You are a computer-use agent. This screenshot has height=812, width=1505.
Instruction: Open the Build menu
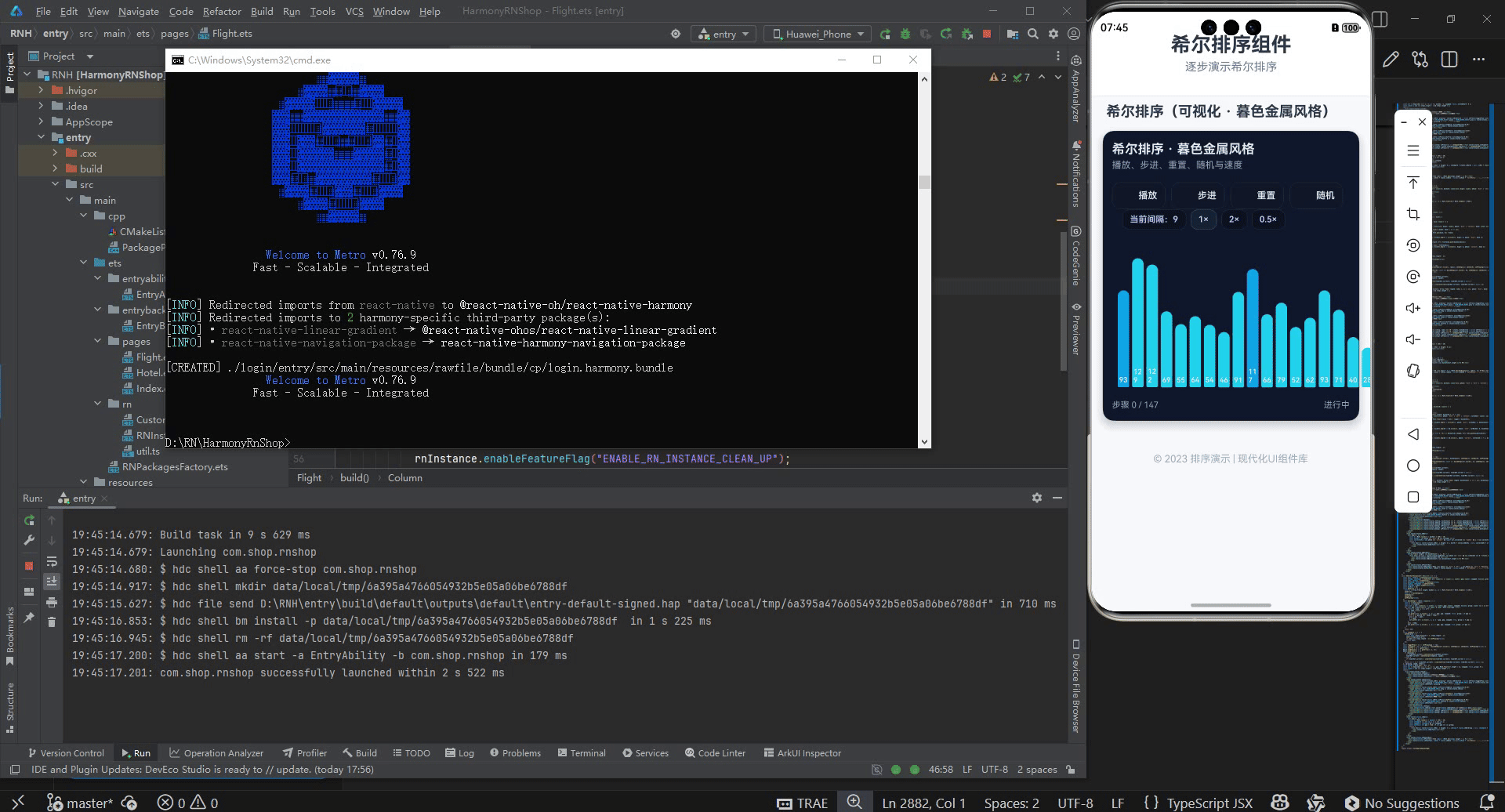[x=262, y=11]
